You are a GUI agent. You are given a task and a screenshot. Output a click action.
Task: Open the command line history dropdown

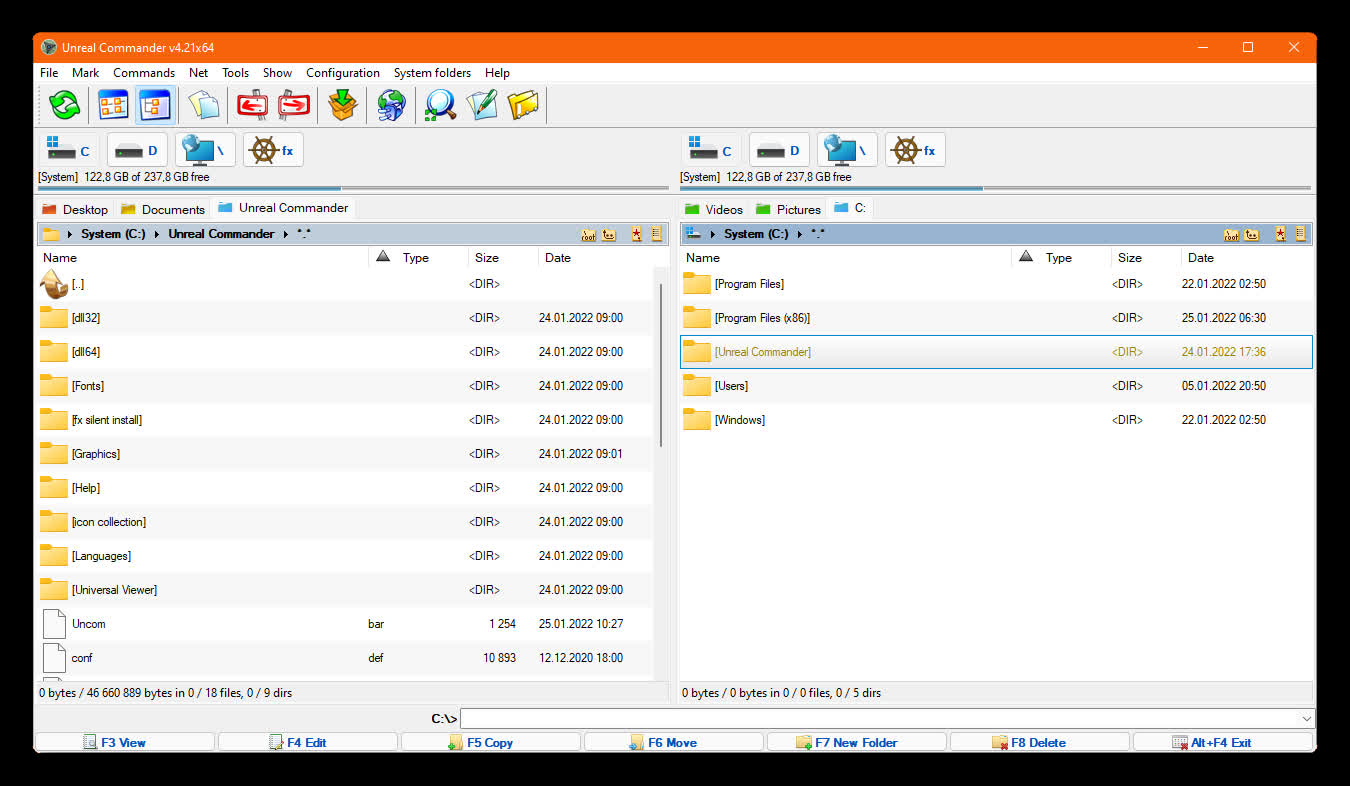point(1306,719)
